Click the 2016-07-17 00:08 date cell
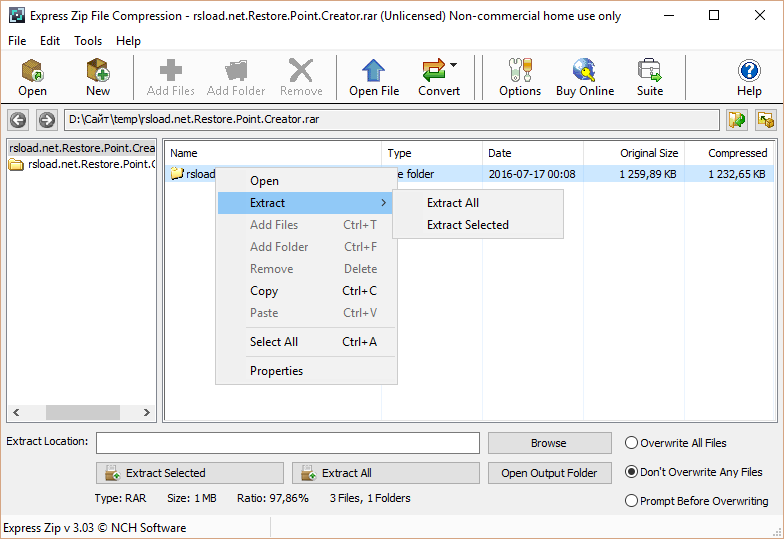The image size is (784, 539). click(x=532, y=174)
